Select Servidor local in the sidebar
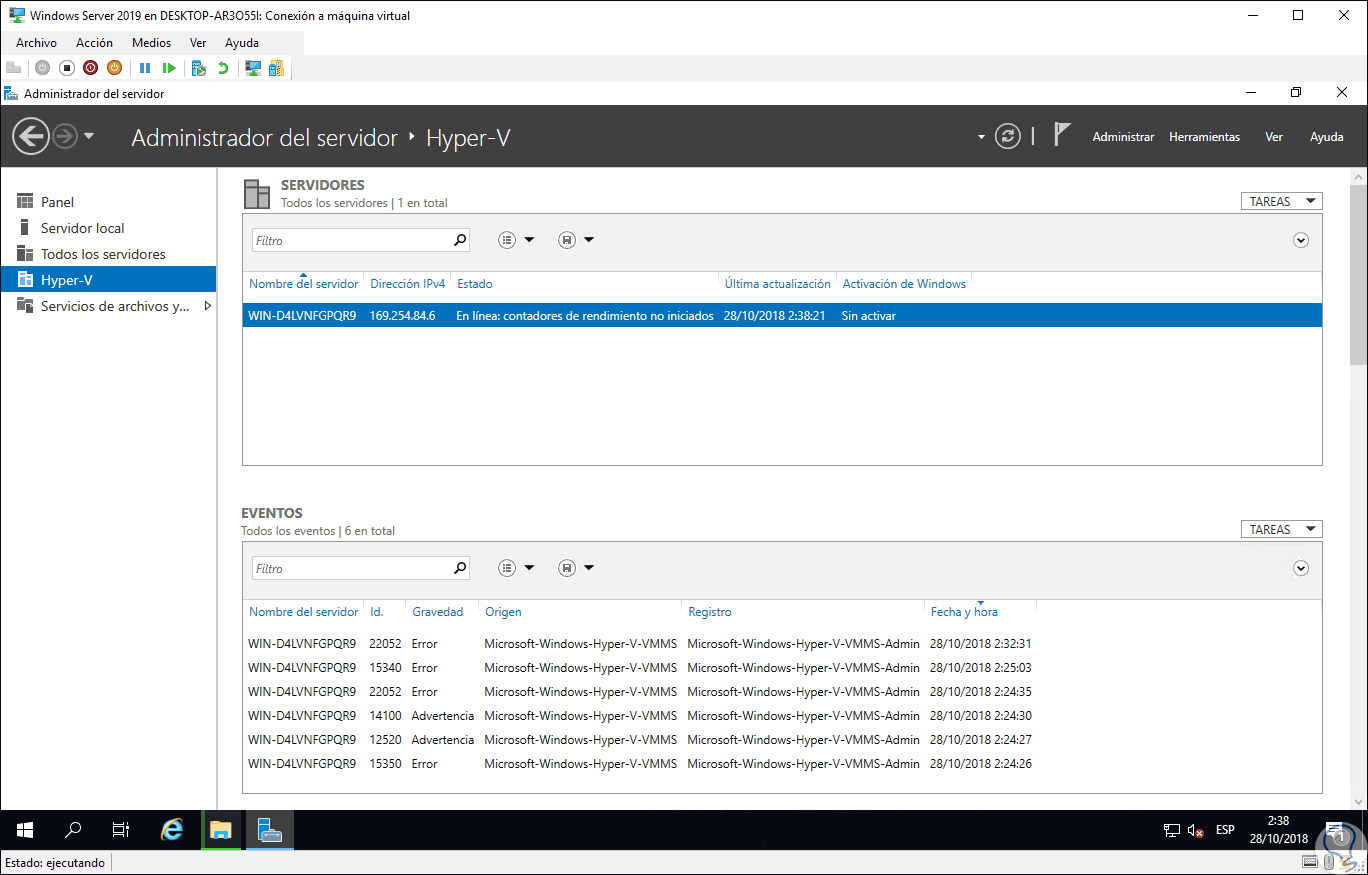This screenshot has width=1368, height=875. click(108, 228)
